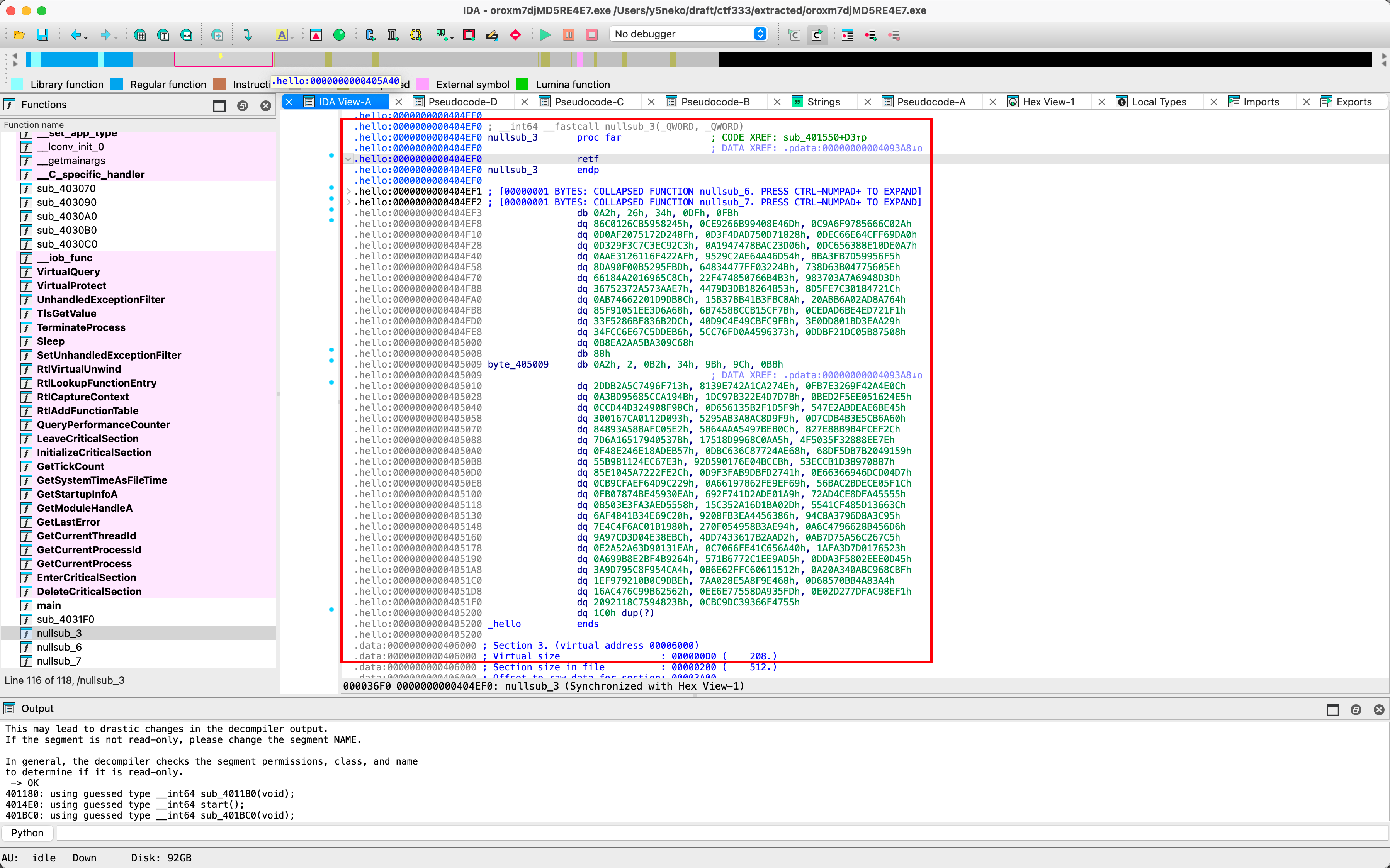The height and width of the screenshot is (868, 1390).
Task: Click the back navigation arrow
Action: point(75,35)
